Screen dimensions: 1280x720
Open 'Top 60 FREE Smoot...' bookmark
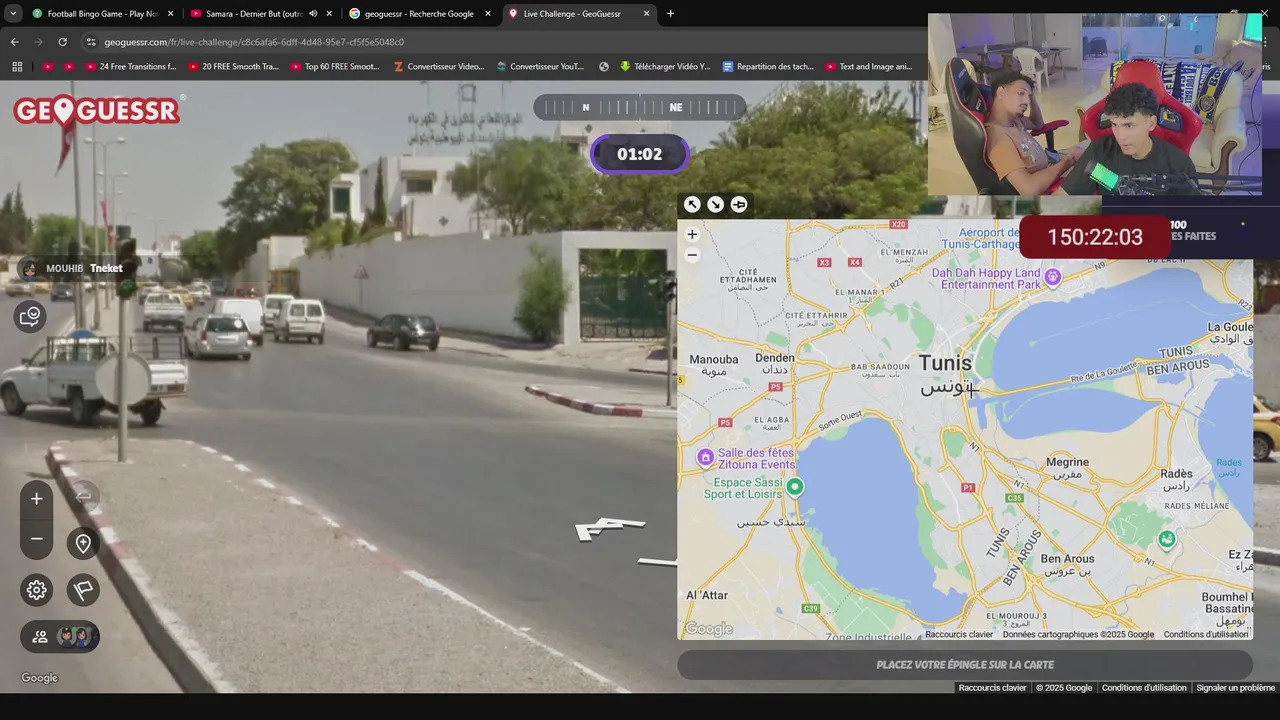pyautogui.click(x=335, y=67)
